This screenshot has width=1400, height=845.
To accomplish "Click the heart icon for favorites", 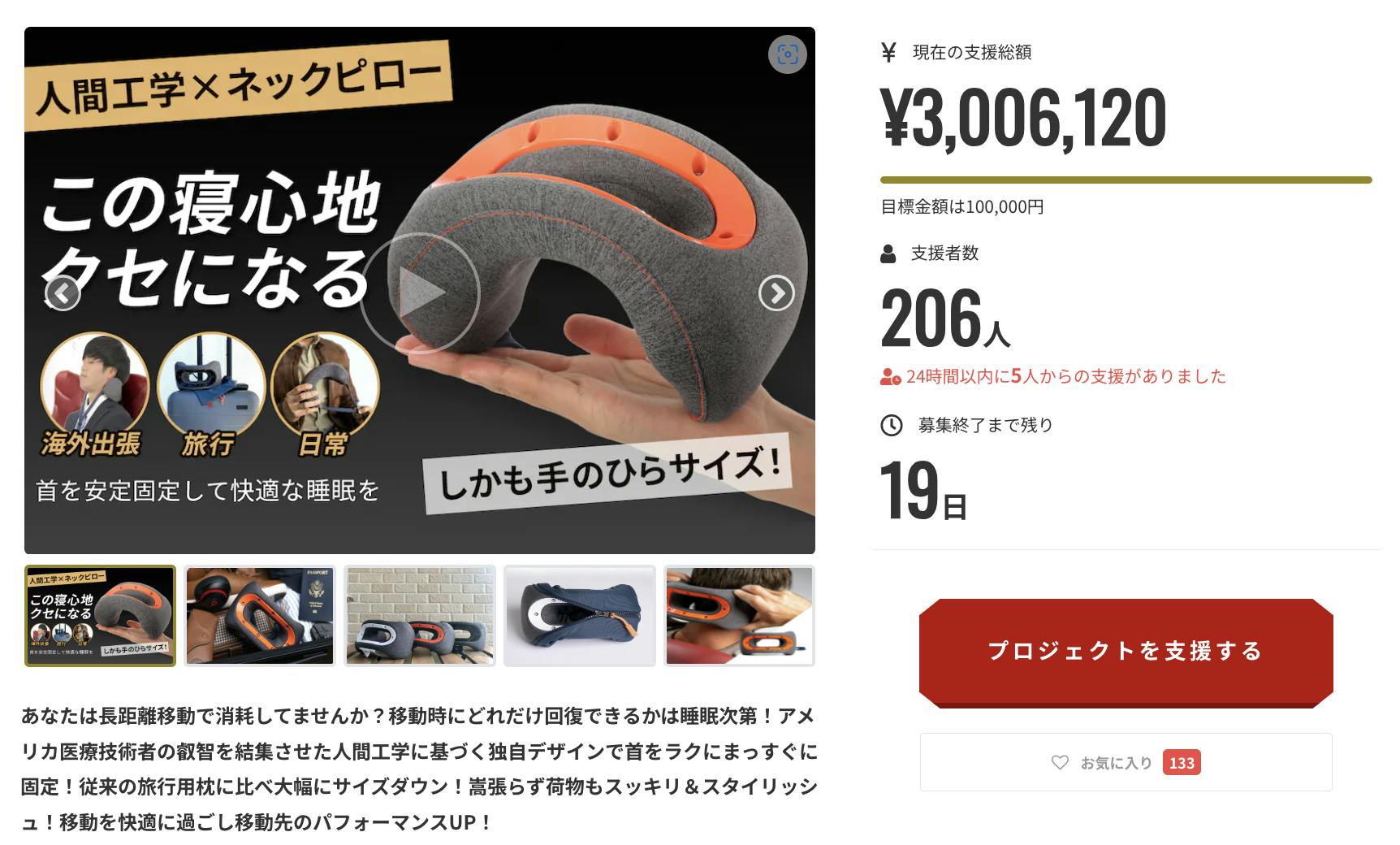I will point(1060,762).
